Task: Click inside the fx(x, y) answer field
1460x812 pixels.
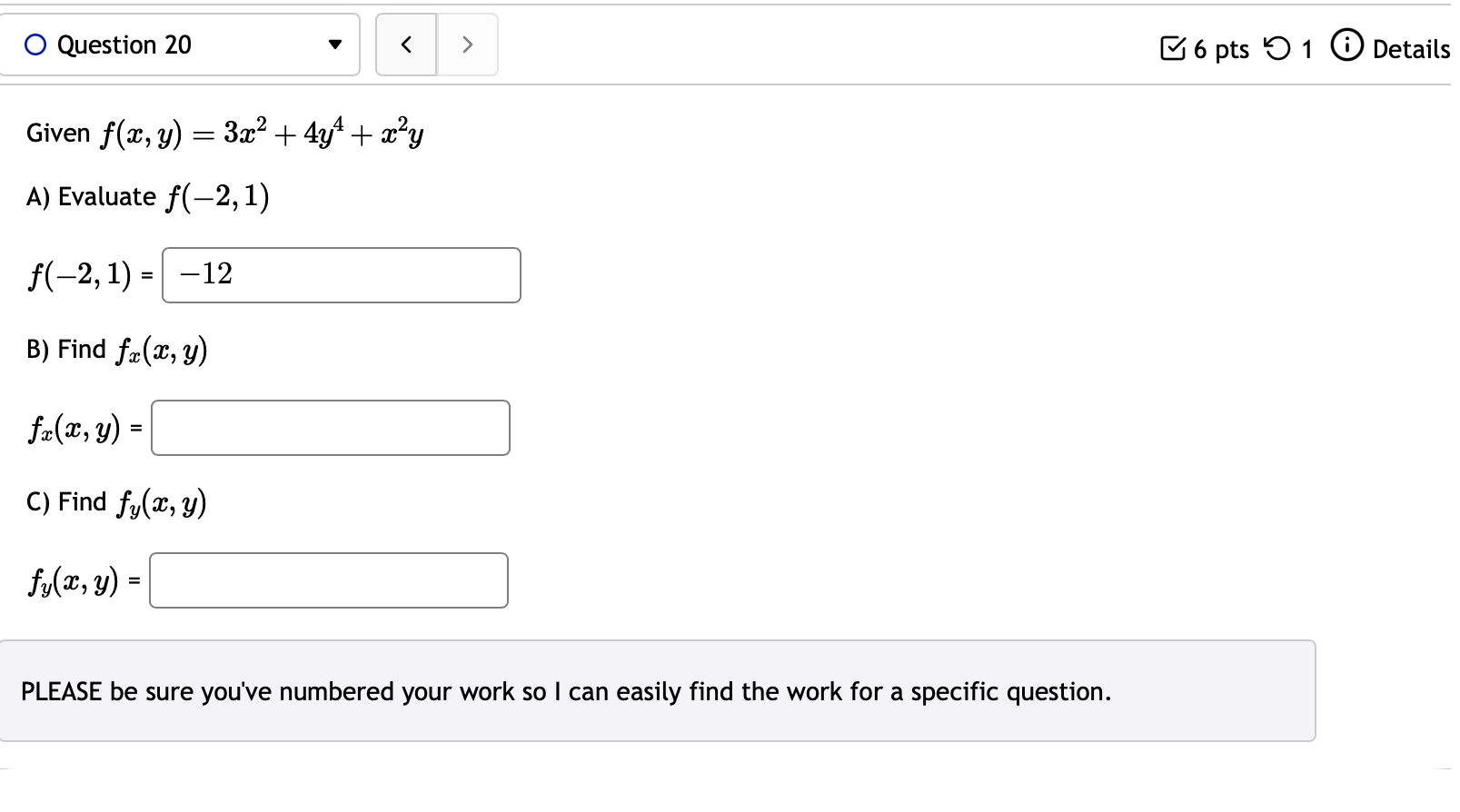Action: (330, 428)
